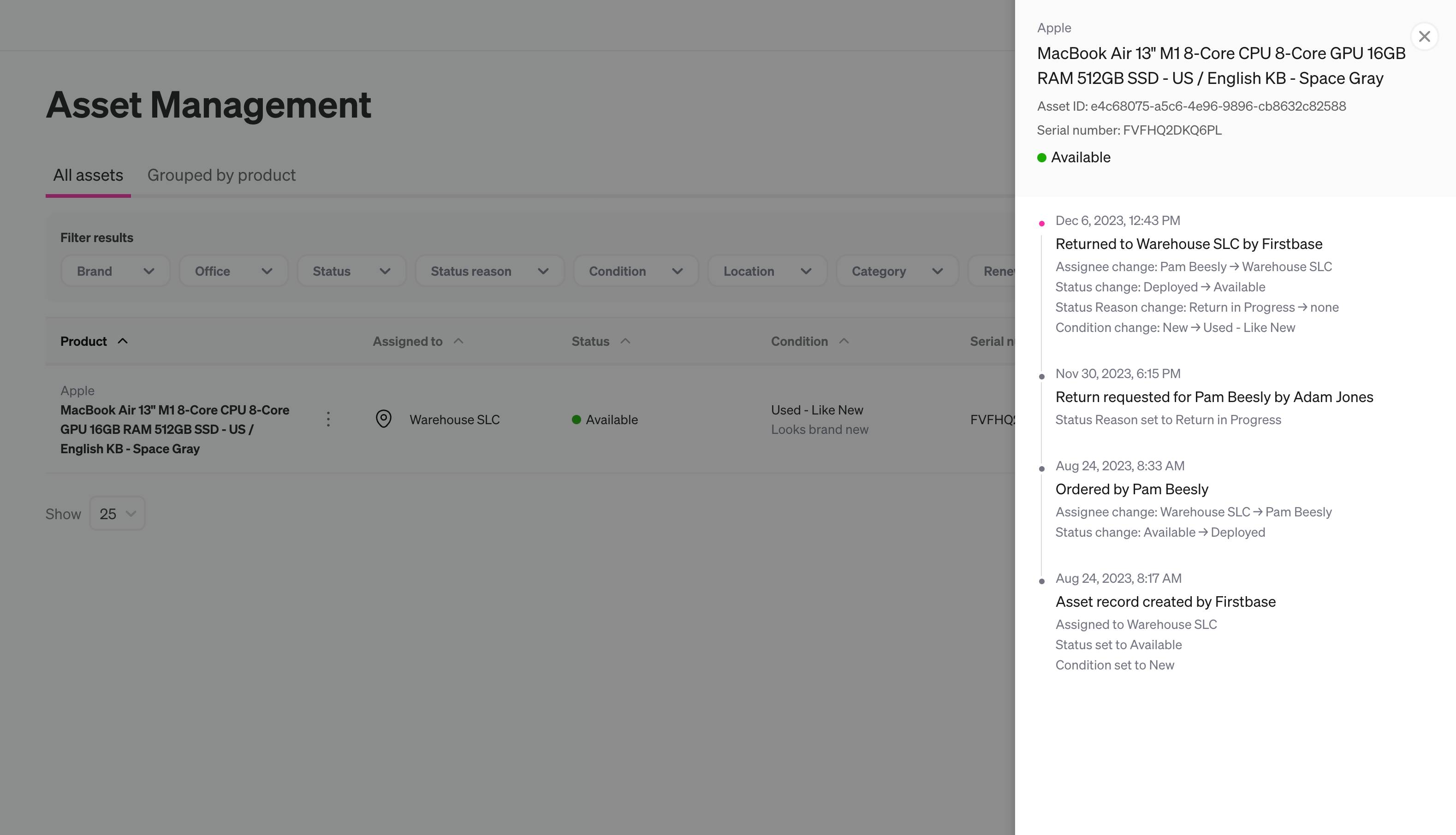
Task: Click timeline dot for Aug 24, 8:17 AM event
Action: (1042, 581)
